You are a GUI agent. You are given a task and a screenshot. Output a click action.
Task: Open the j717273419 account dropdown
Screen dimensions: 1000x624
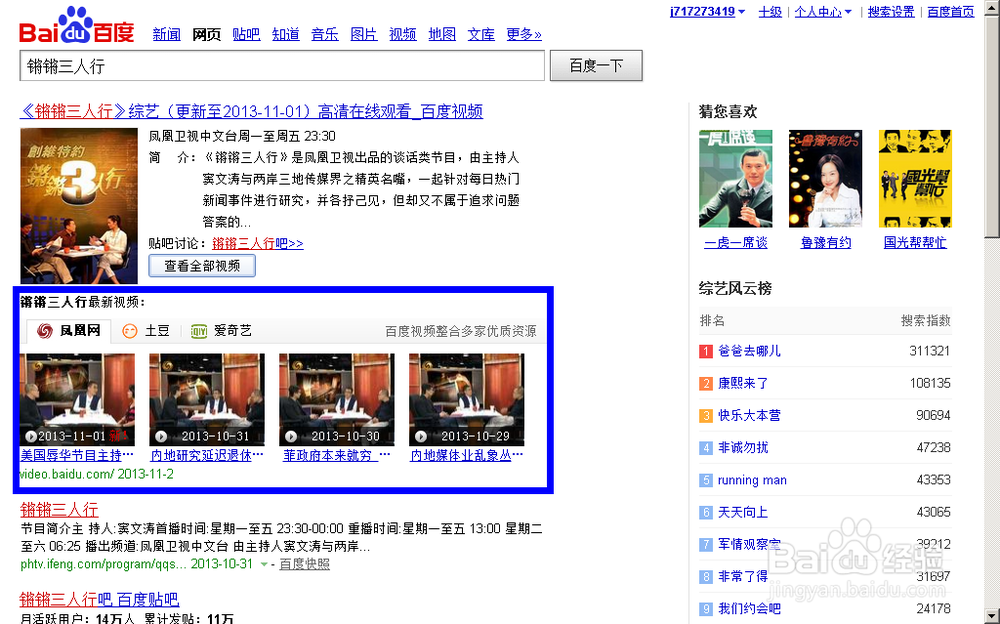707,11
